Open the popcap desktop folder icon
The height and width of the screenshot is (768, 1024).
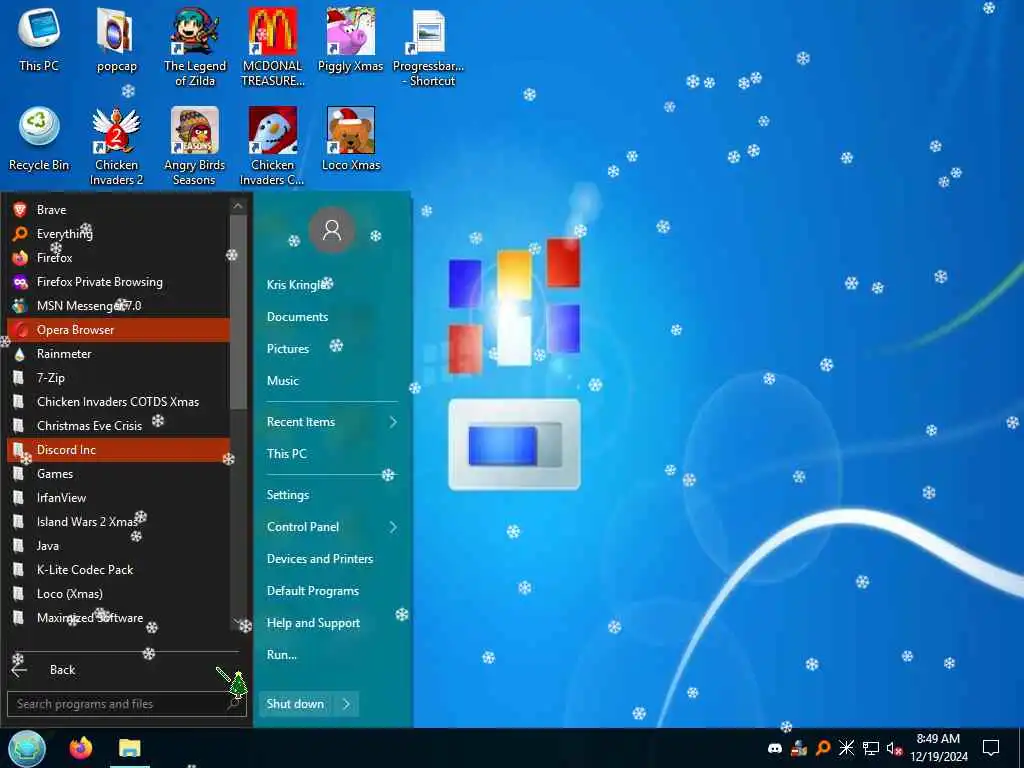(x=116, y=40)
